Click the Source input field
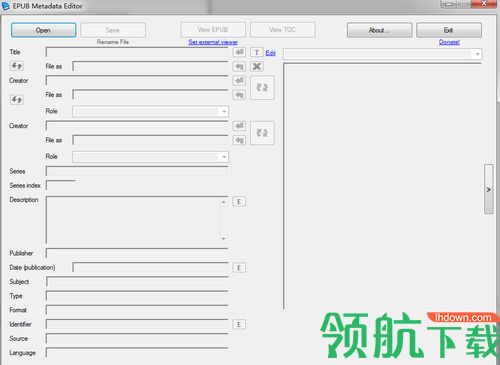Viewport: 500px width, 365px height. pyautogui.click(x=137, y=338)
